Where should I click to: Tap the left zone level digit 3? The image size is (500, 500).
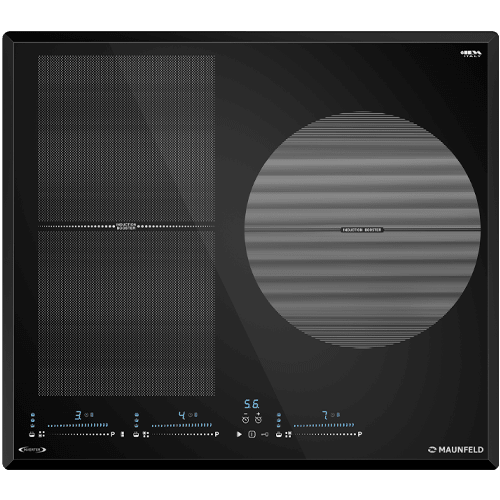[78, 415]
